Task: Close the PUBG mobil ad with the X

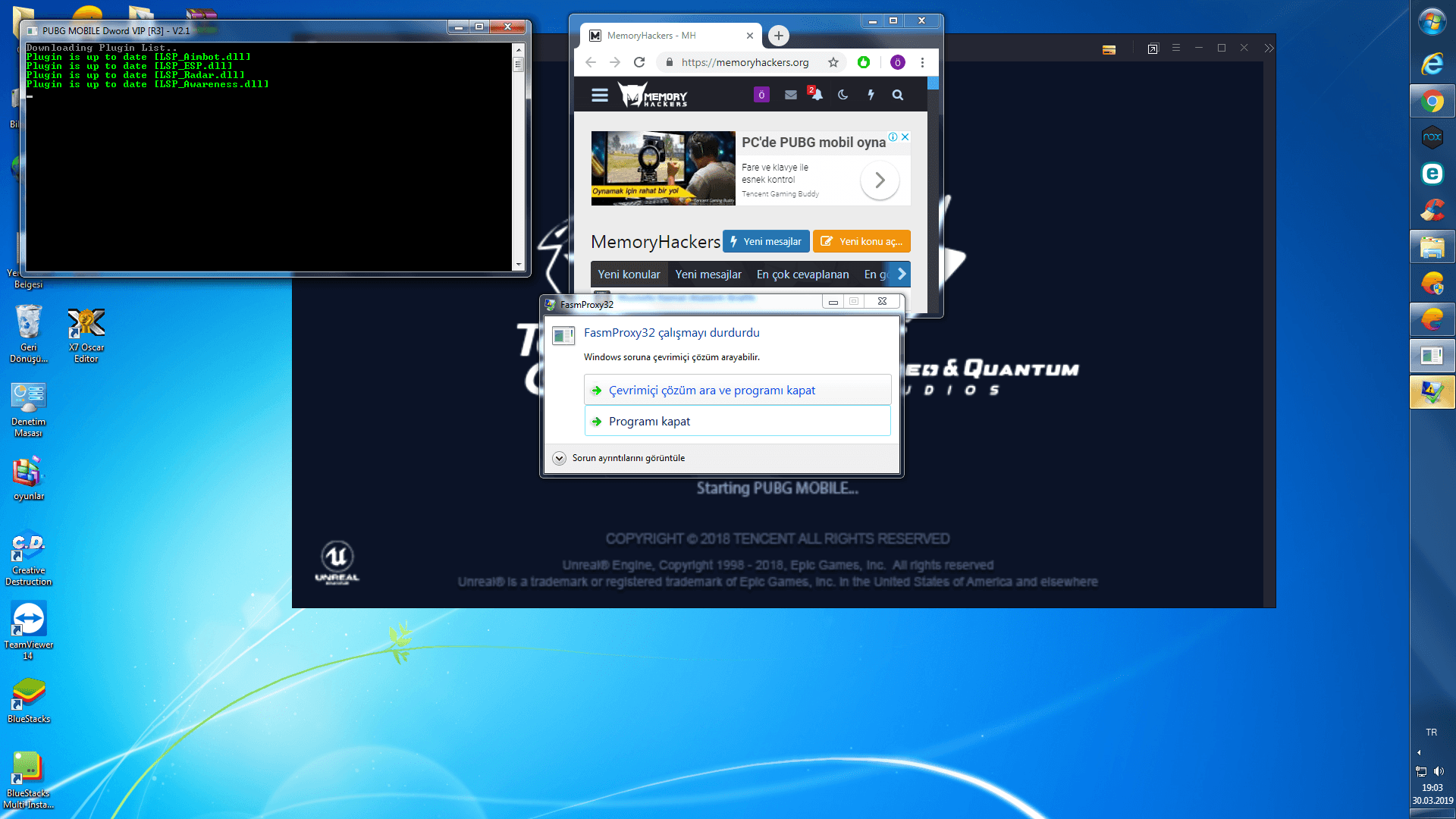Action: click(x=905, y=137)
